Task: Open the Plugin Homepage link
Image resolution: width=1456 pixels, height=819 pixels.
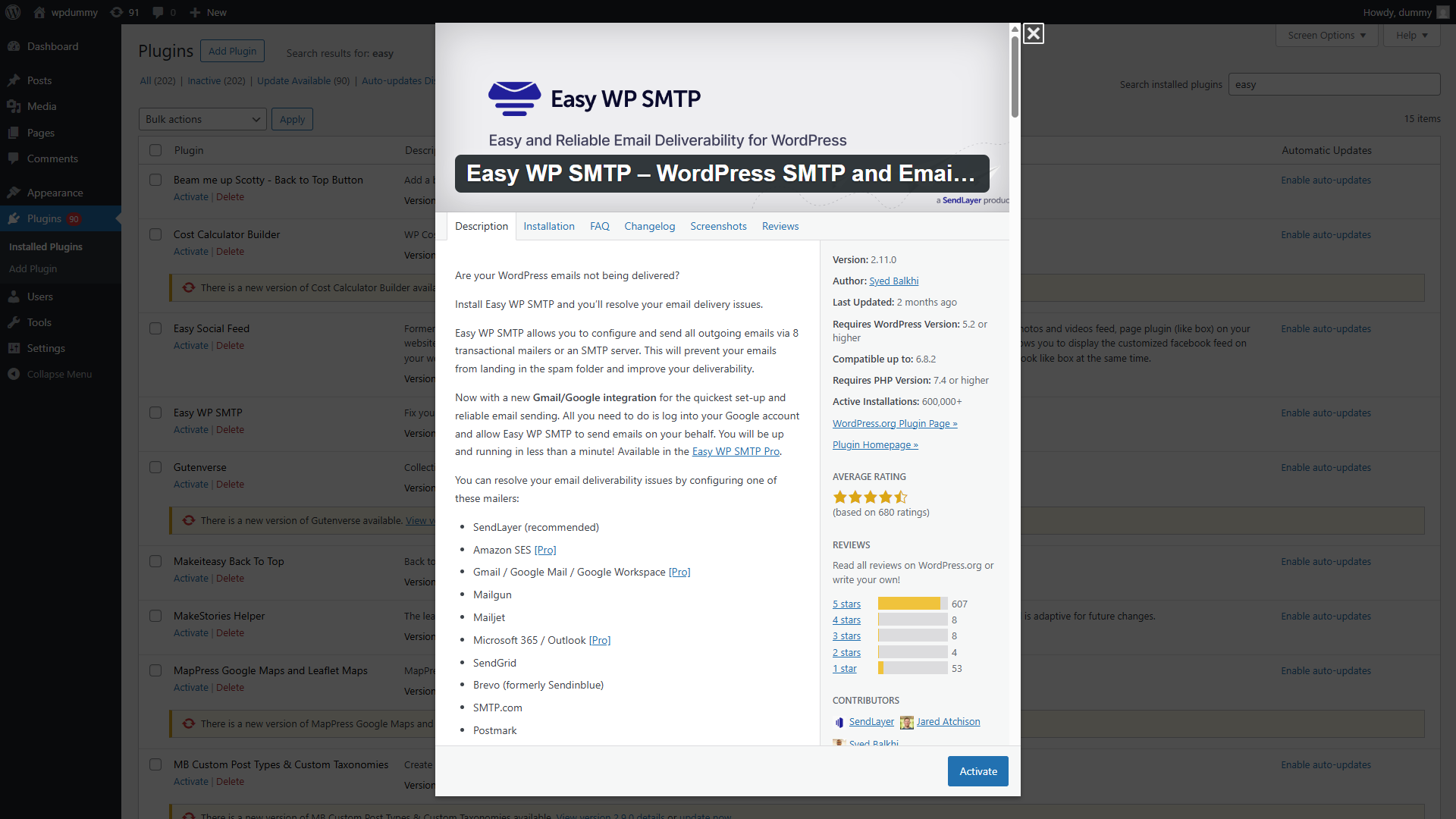Action: [x=875, y=444]
